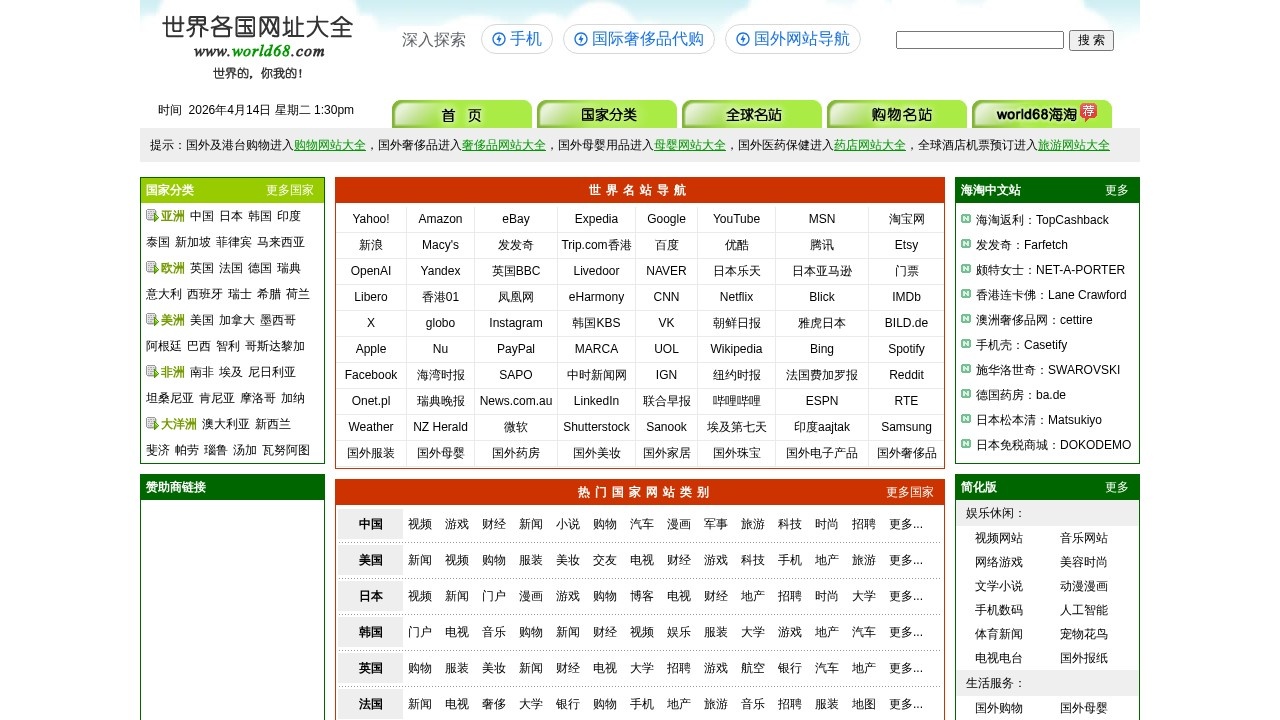Click the book icon before 亚洲
This screenshot has width=1280, height=720.
pos(150,215)
